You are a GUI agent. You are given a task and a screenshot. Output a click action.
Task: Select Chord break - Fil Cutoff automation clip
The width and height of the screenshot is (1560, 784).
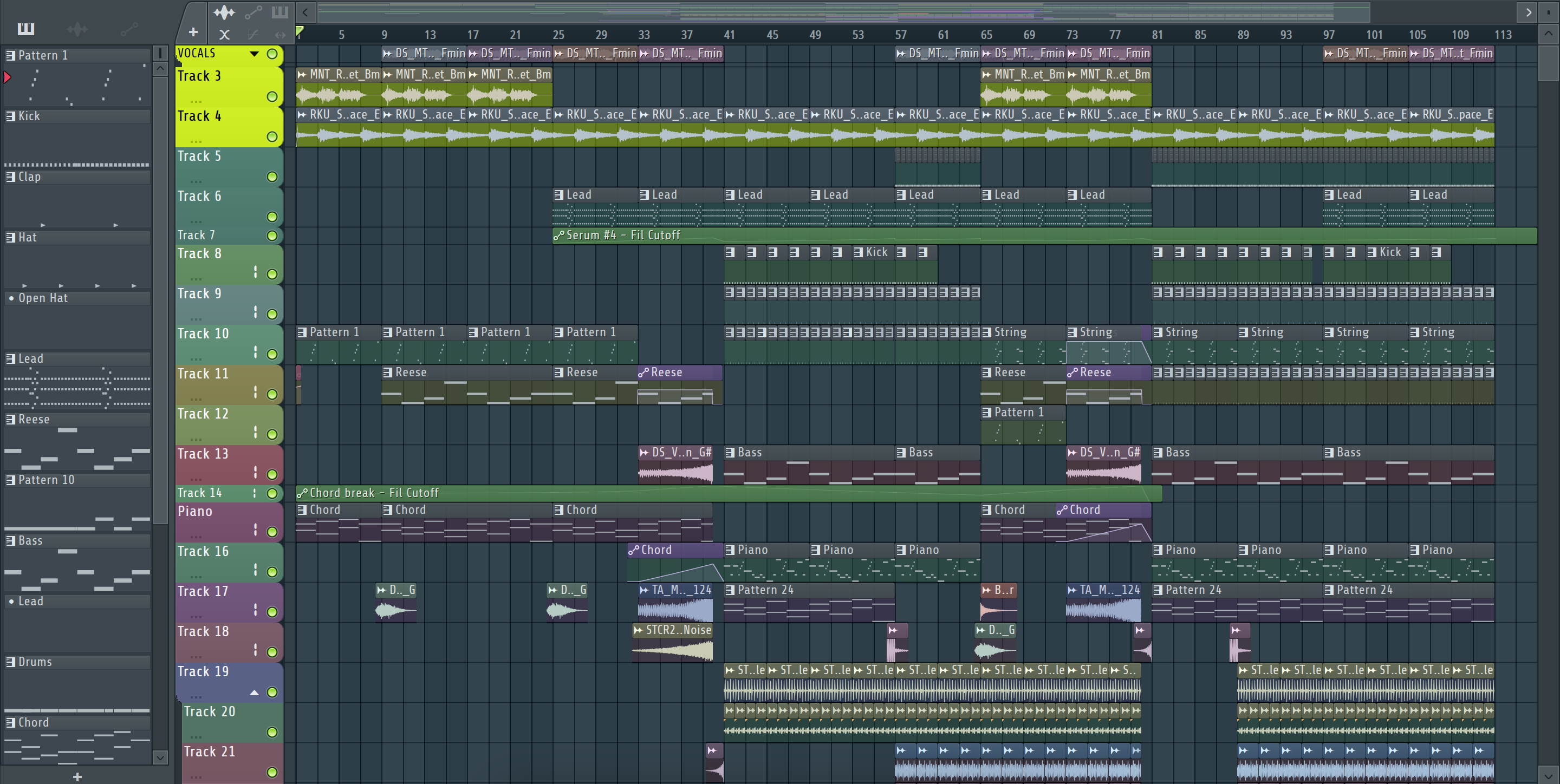pyautogui.click(x=729, y=493)
